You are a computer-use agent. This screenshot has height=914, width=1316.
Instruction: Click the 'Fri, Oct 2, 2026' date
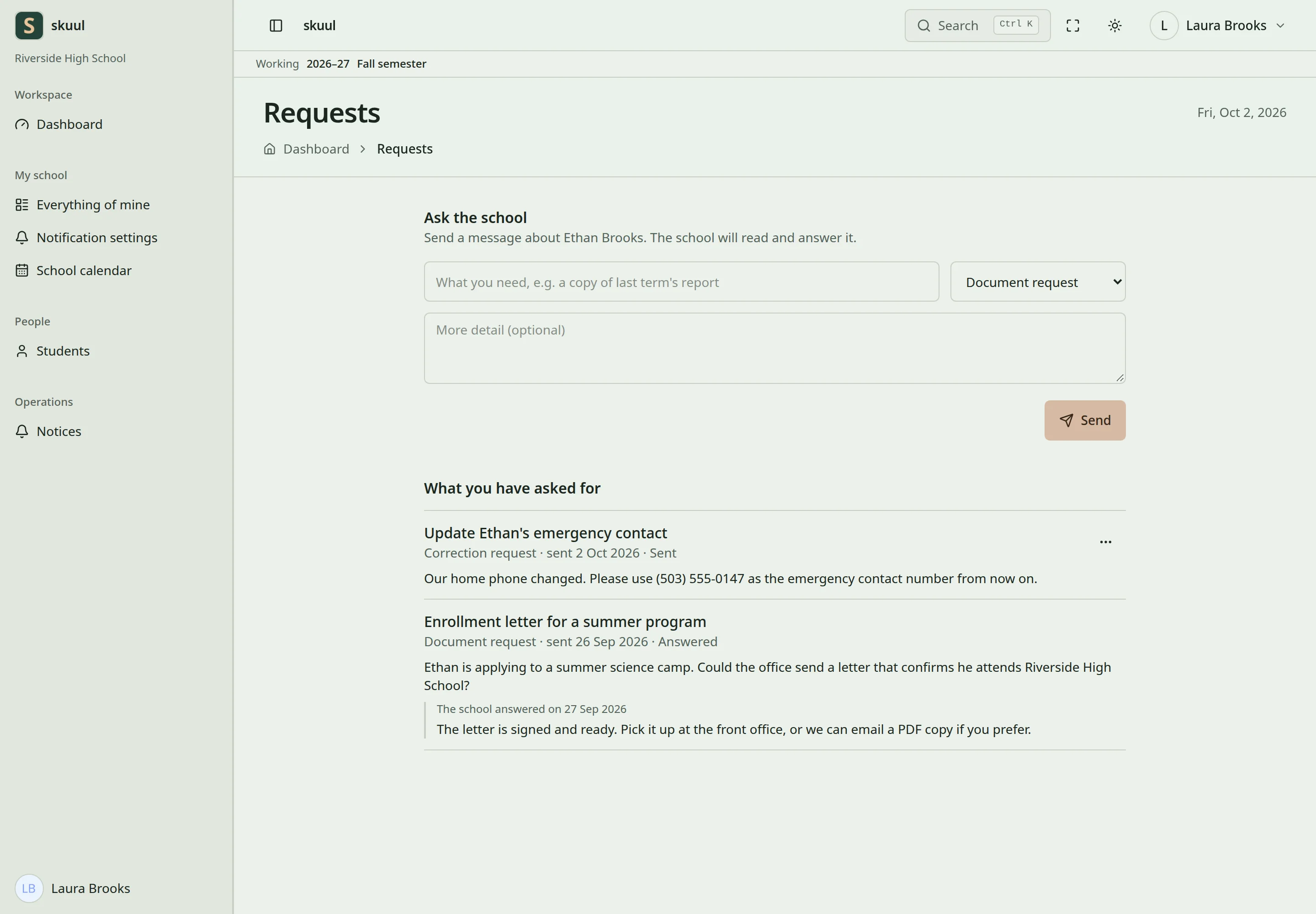[x=1242, y=113]
